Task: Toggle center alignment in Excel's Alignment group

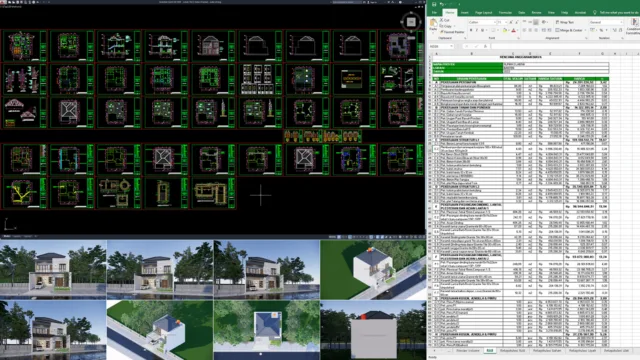Action: (x=530, y=30)
